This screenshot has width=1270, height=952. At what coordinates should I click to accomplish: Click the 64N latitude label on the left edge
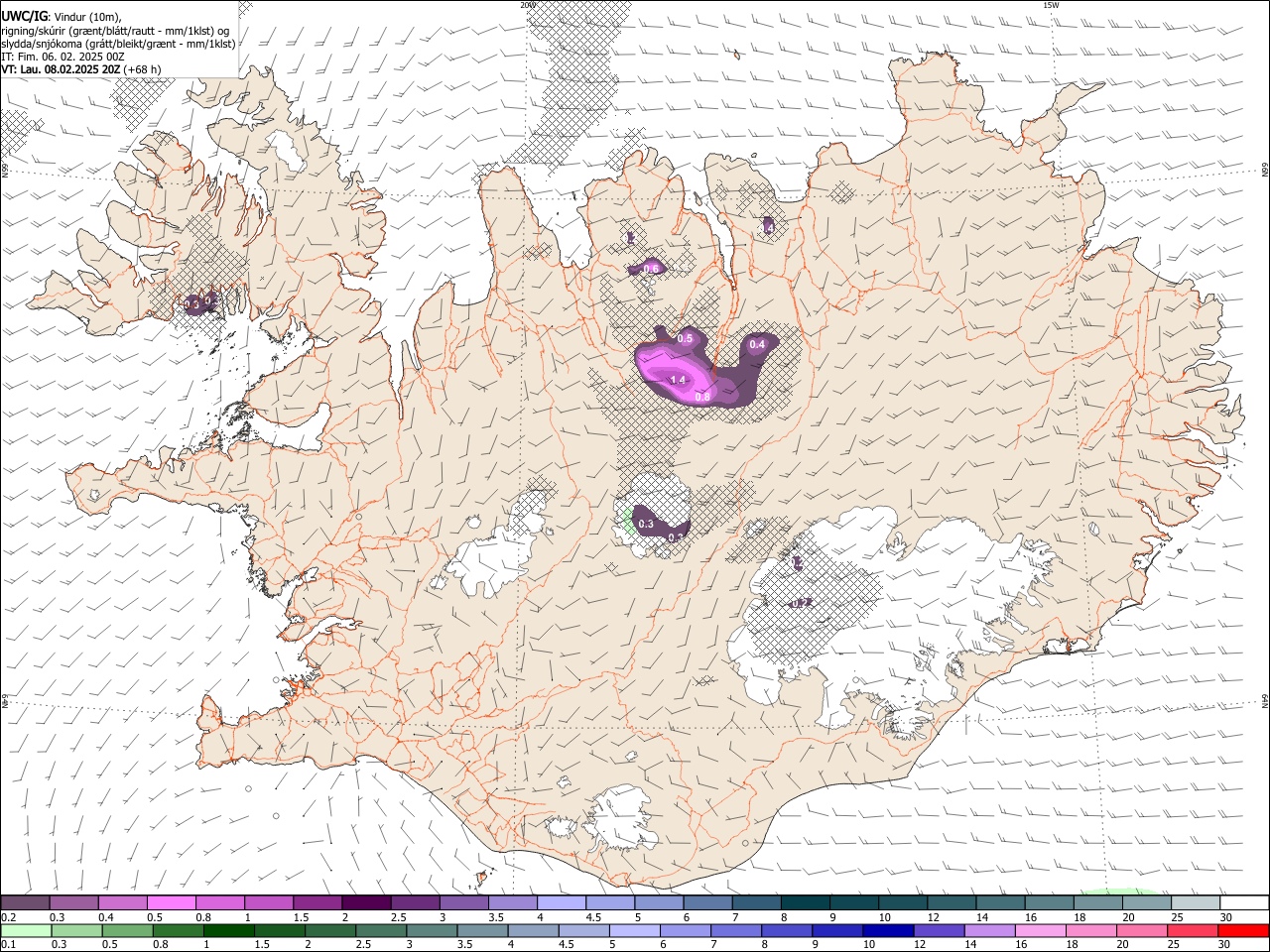(x=5, y=700)
